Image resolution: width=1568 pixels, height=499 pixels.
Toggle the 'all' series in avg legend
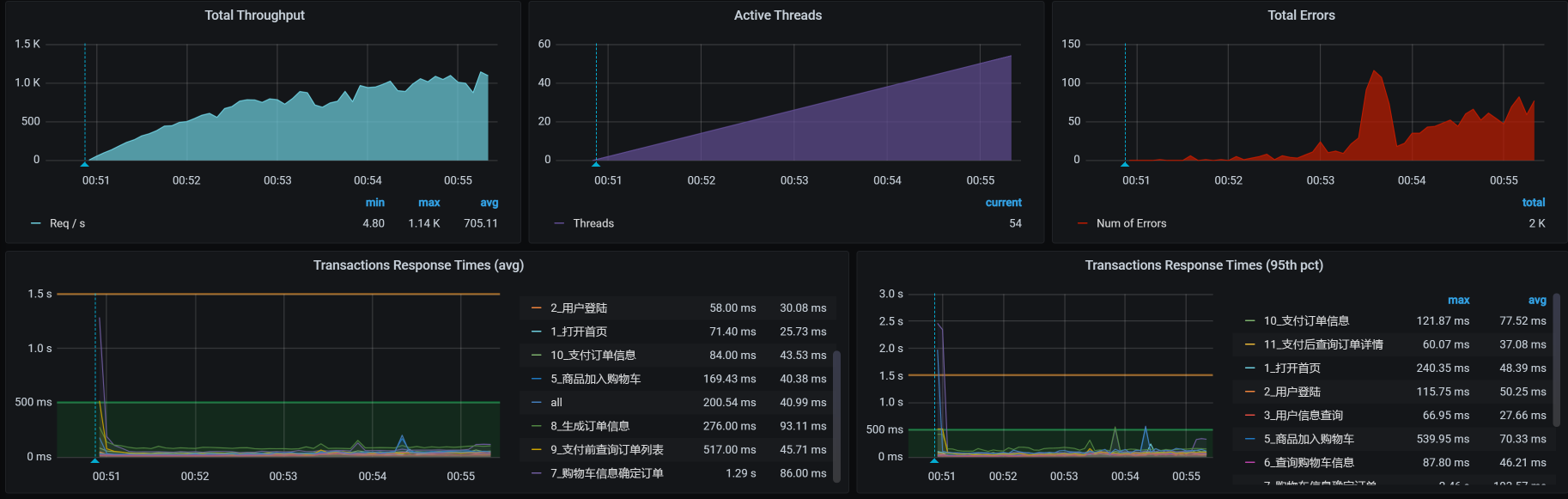(556, 403)
